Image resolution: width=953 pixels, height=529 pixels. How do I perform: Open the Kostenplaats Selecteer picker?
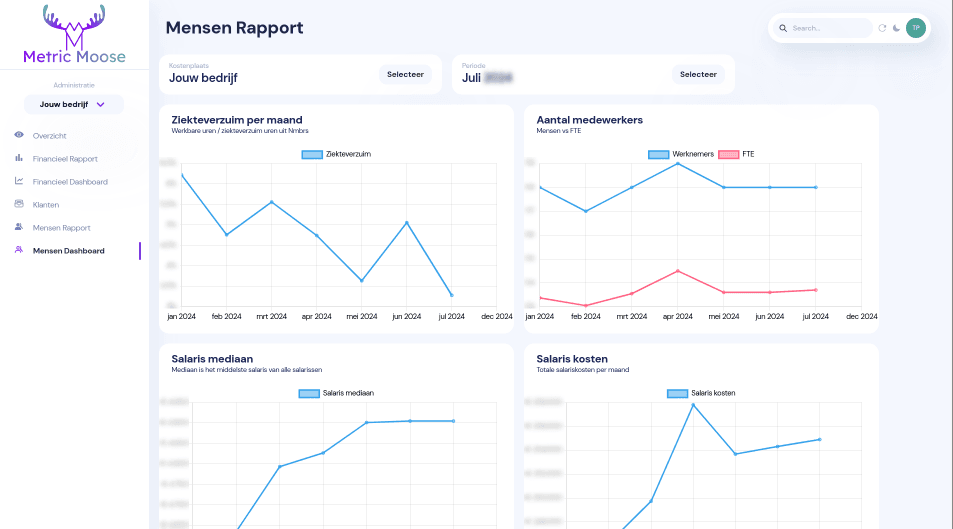(x=404, y=74)
